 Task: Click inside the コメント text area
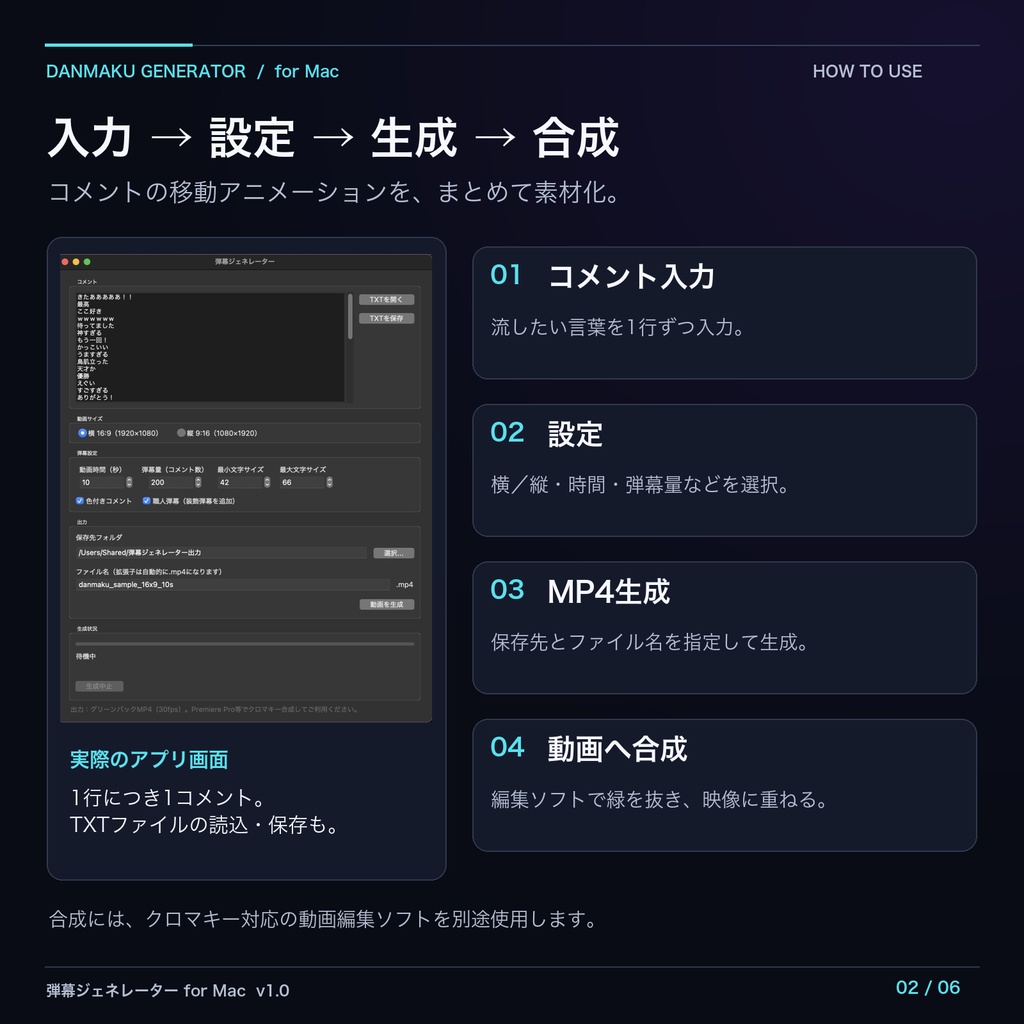tap(210, 347)
